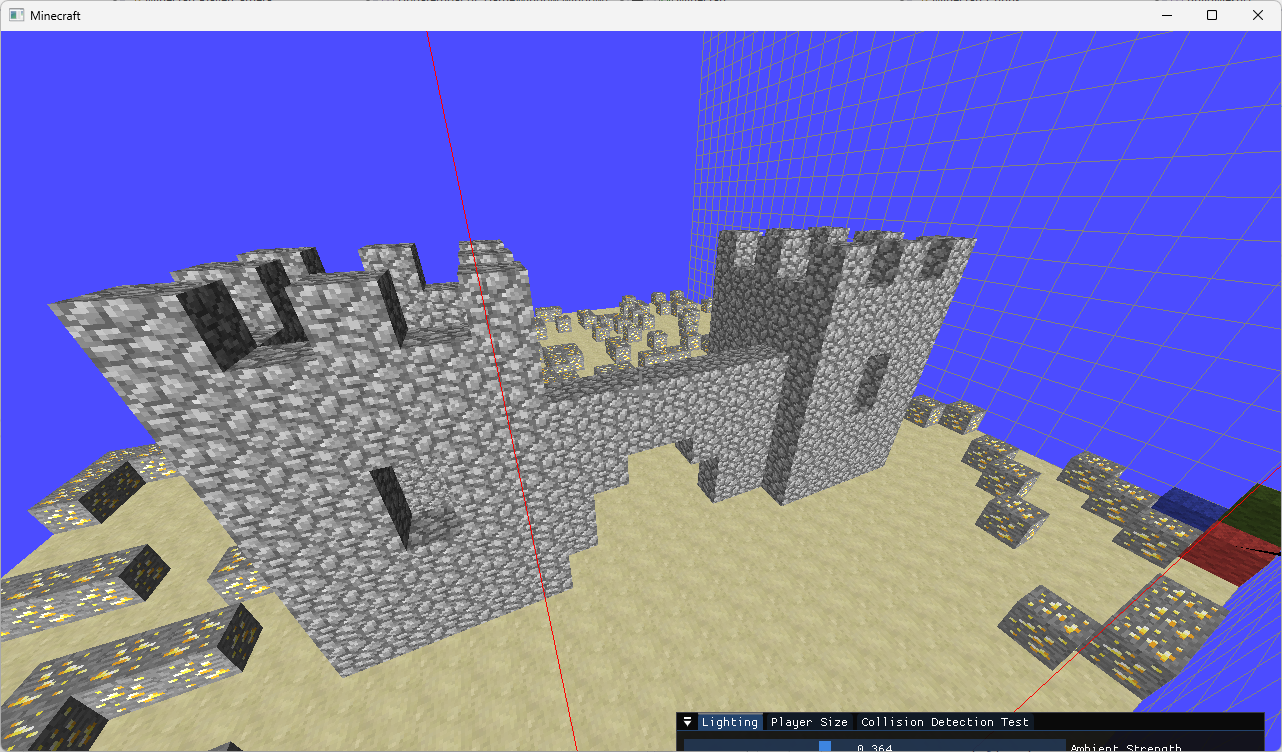Switch to the Lighting tab

[730, 722]
